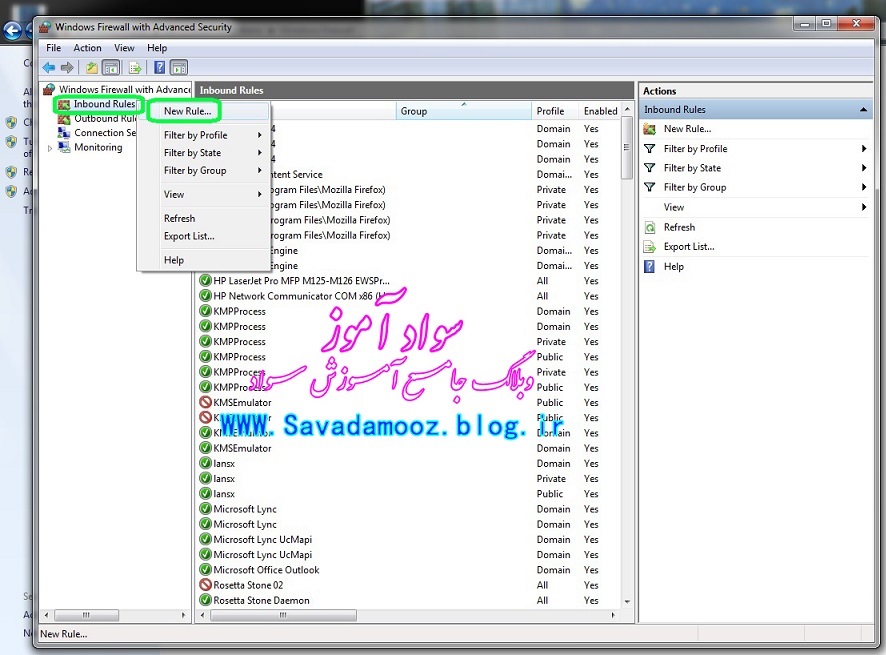The image size is (886, 655).
Task: Click the Outbound Rules tree icon
Action: [x=64, y=119]
